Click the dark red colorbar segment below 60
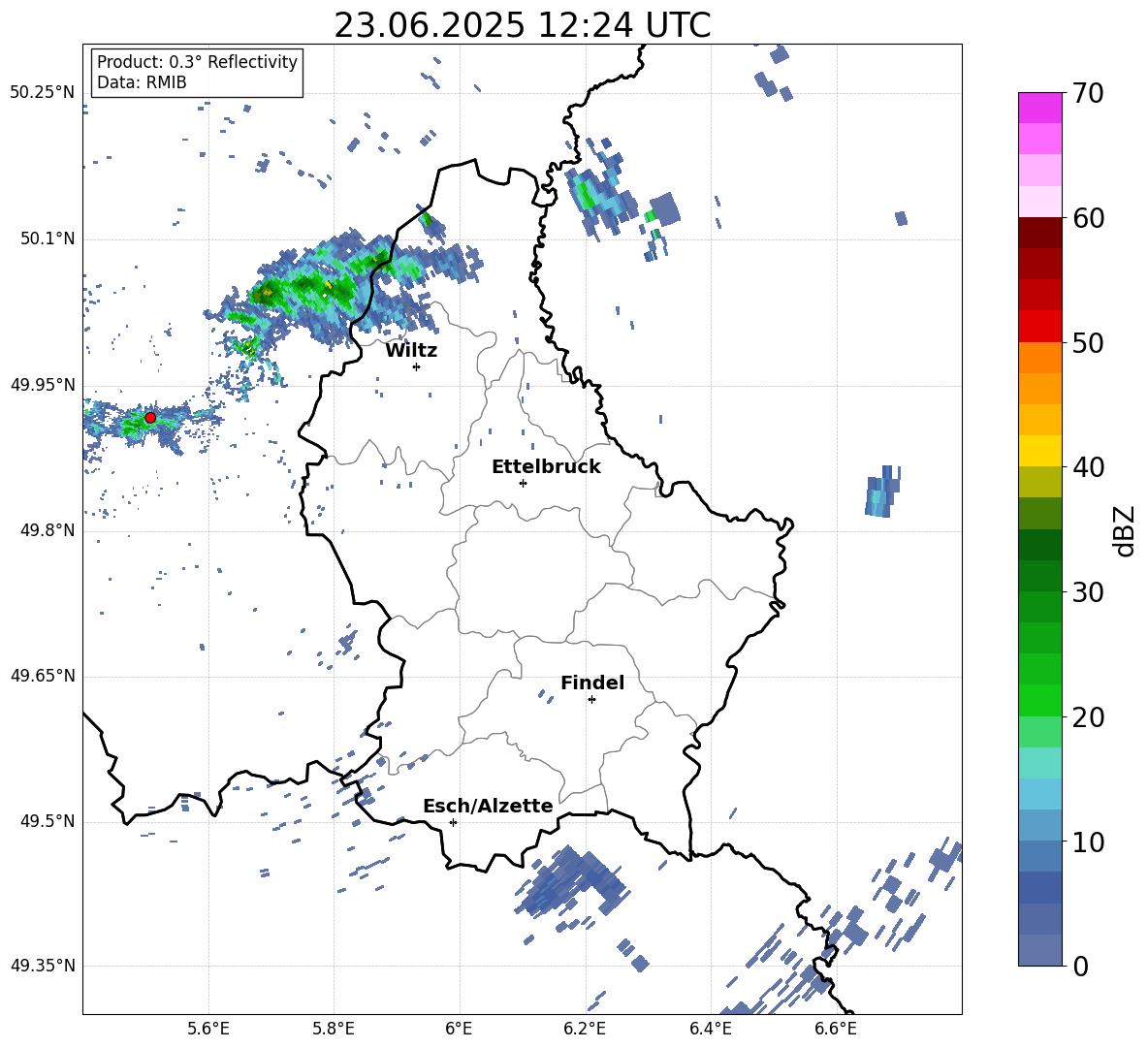The height and width of the screenshot is (1048, 1148). [1039, 233]
